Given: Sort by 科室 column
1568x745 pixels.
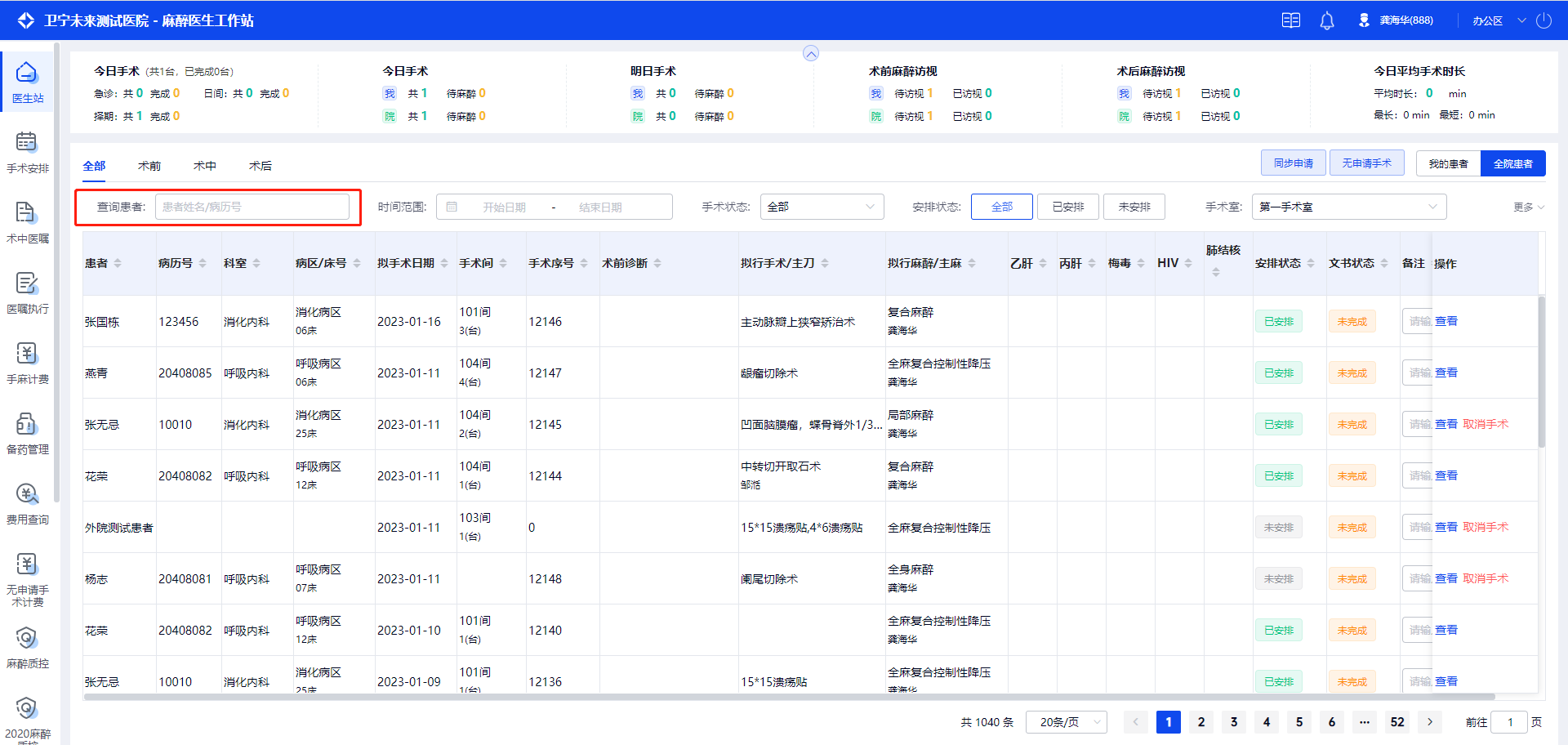Looking at the screenshot, I should [x=256, y=263].
